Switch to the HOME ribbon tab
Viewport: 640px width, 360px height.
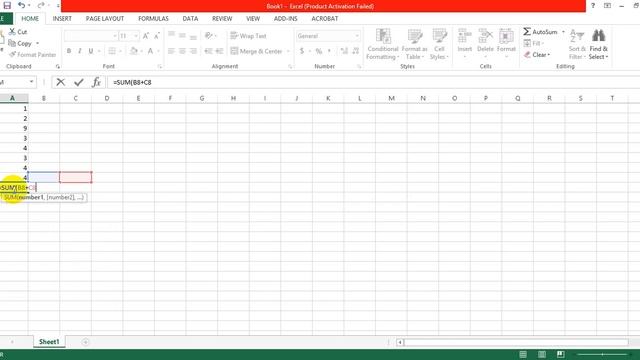(x=30, y=18)
